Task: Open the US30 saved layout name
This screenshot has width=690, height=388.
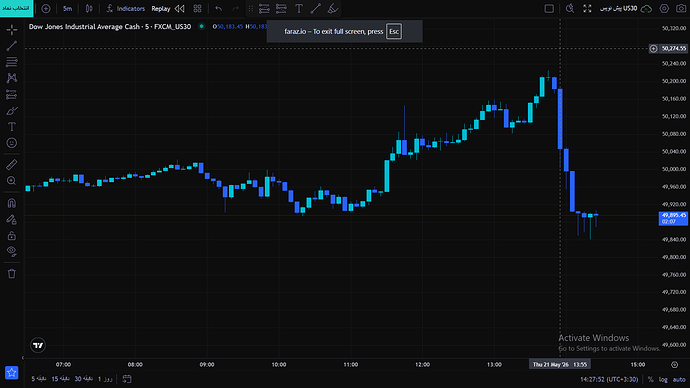Action: click(x=619, y=8)
